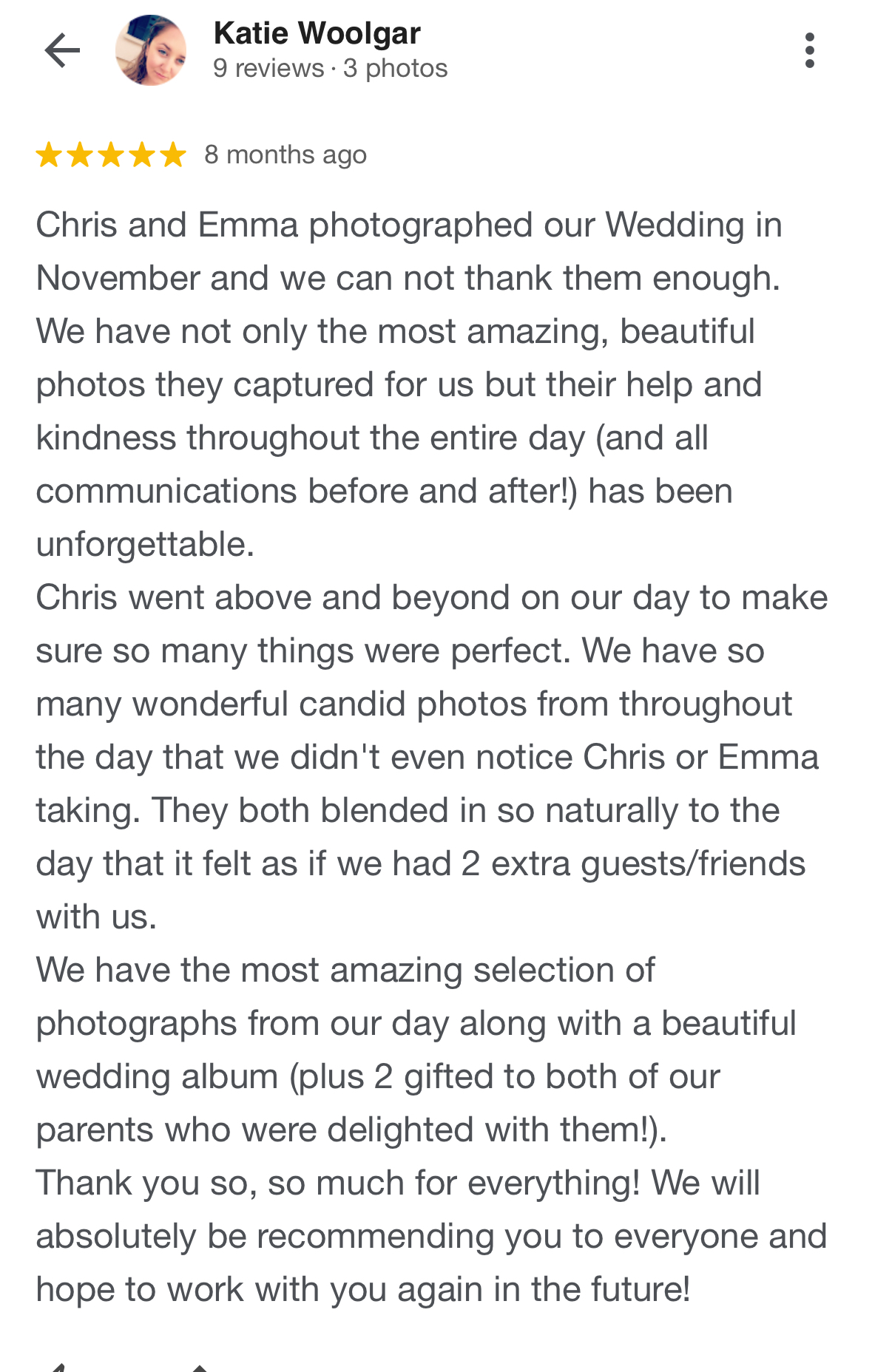Go back using the left arrow

coord(62,50)
